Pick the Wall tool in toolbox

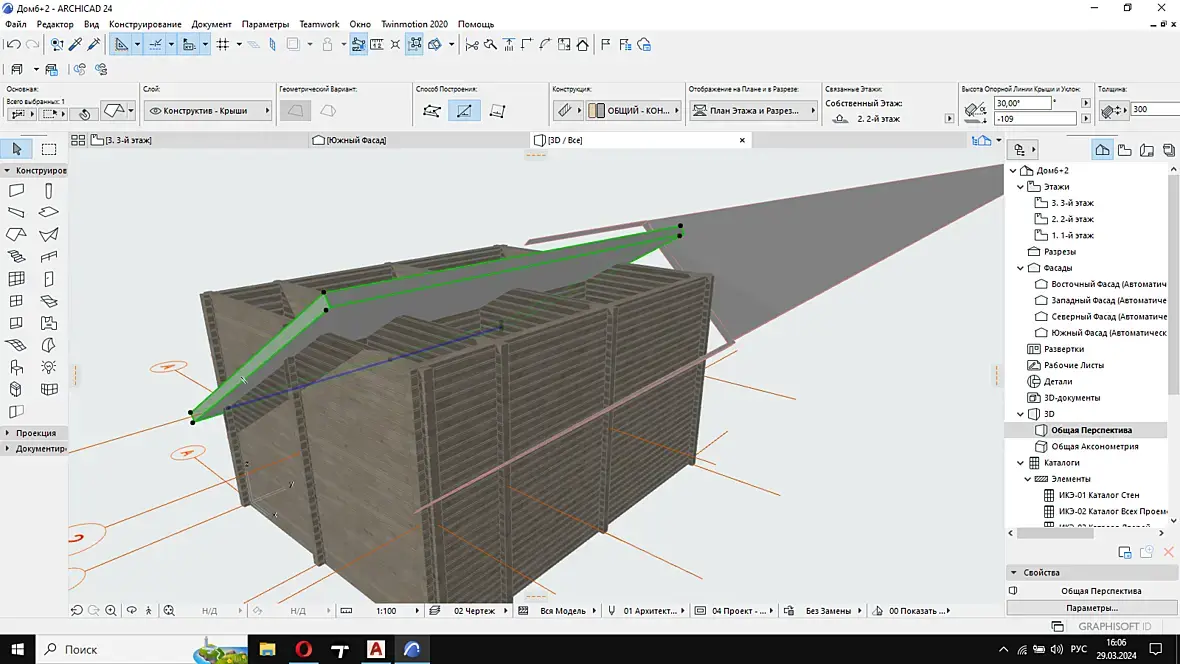(17, 190)
